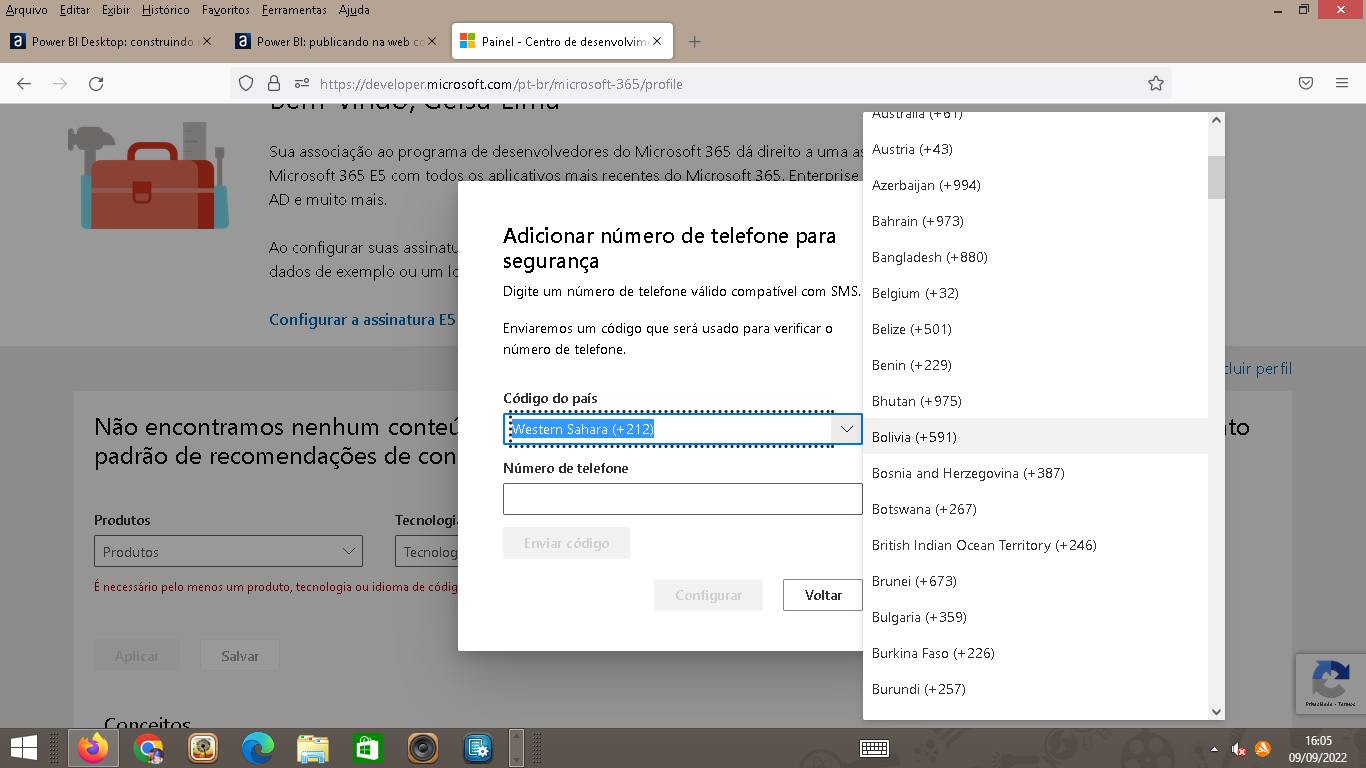Select Burundi (+257) from list
This screenshot has height=768, width=1366.
point(1035,689)
